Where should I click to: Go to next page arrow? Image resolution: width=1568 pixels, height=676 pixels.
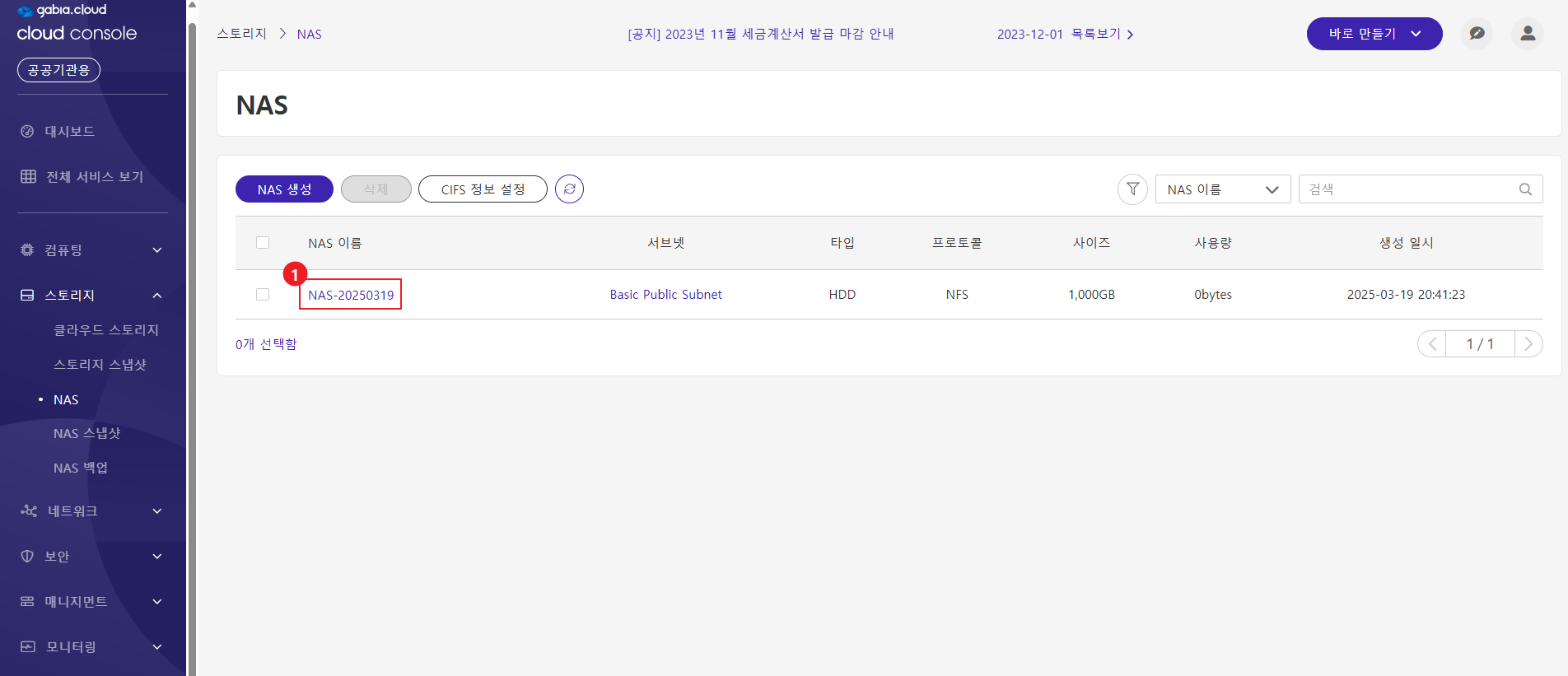[x=1528, y=344]
